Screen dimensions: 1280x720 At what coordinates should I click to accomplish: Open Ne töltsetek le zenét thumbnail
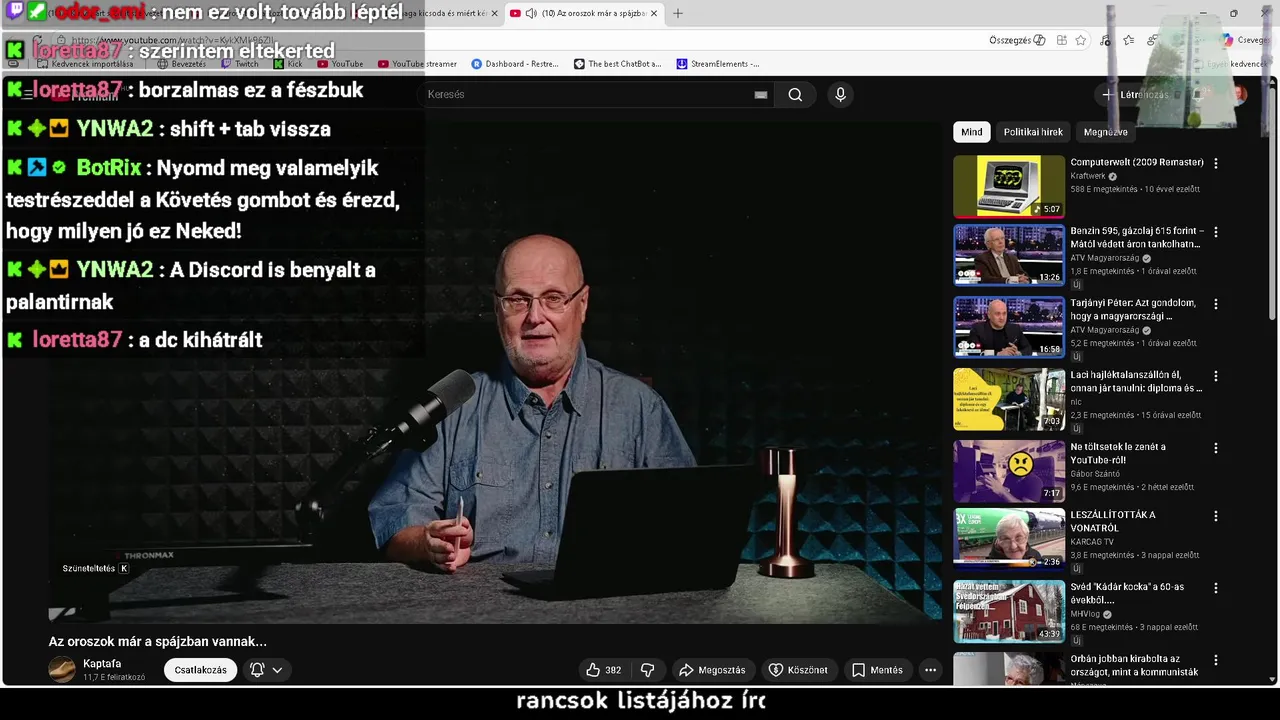1009,471
